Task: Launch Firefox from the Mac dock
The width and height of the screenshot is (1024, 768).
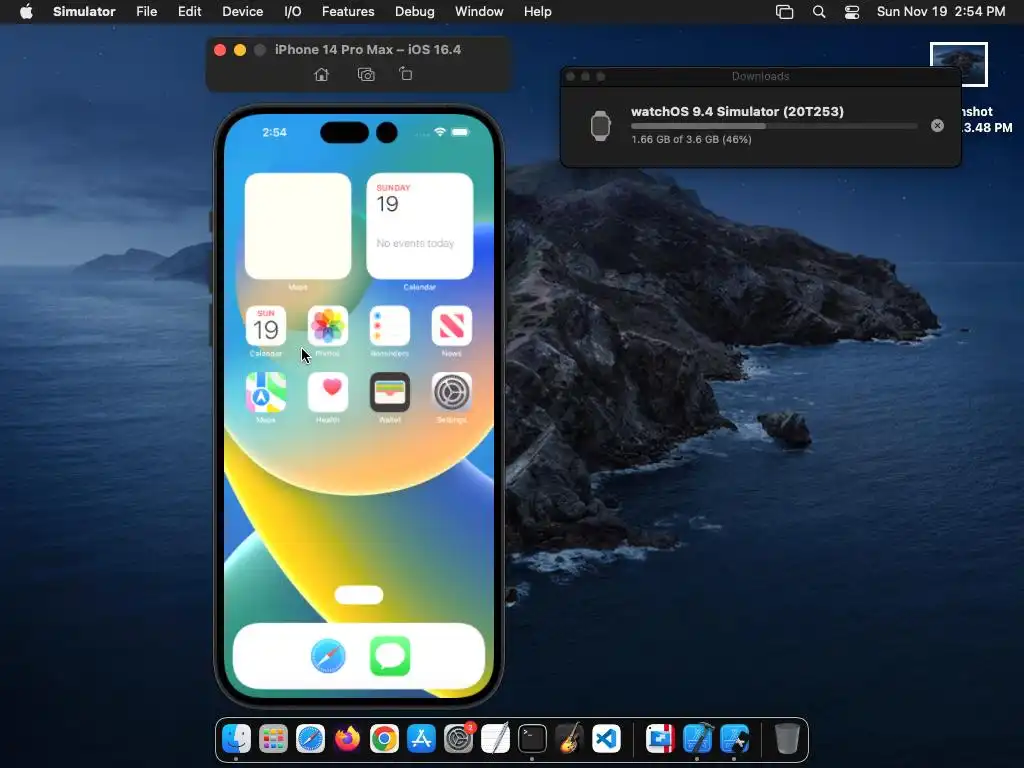Action: pyautogui.click(x=347, y=739)
